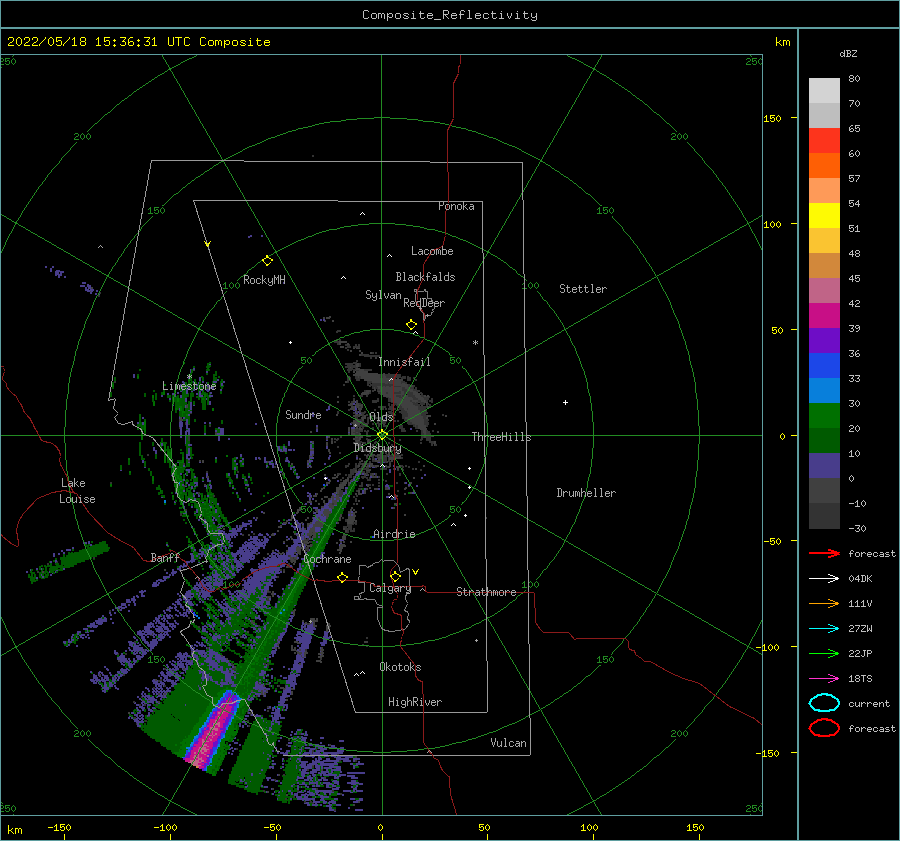900x841 pixels.
Task: Click the magenta 18TS arrow icon
Action: (x=824, y=679)
